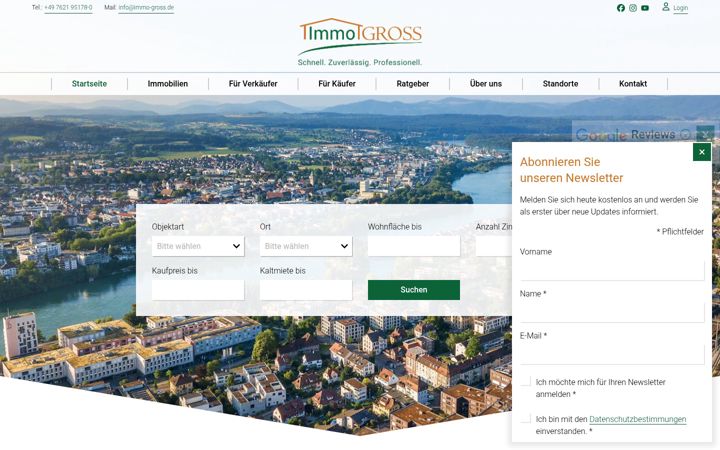Viewport: 720px width, 450px height.
Task: Go to the Startseite menu item
Action: pyautogui.click(x=89, y=84)
